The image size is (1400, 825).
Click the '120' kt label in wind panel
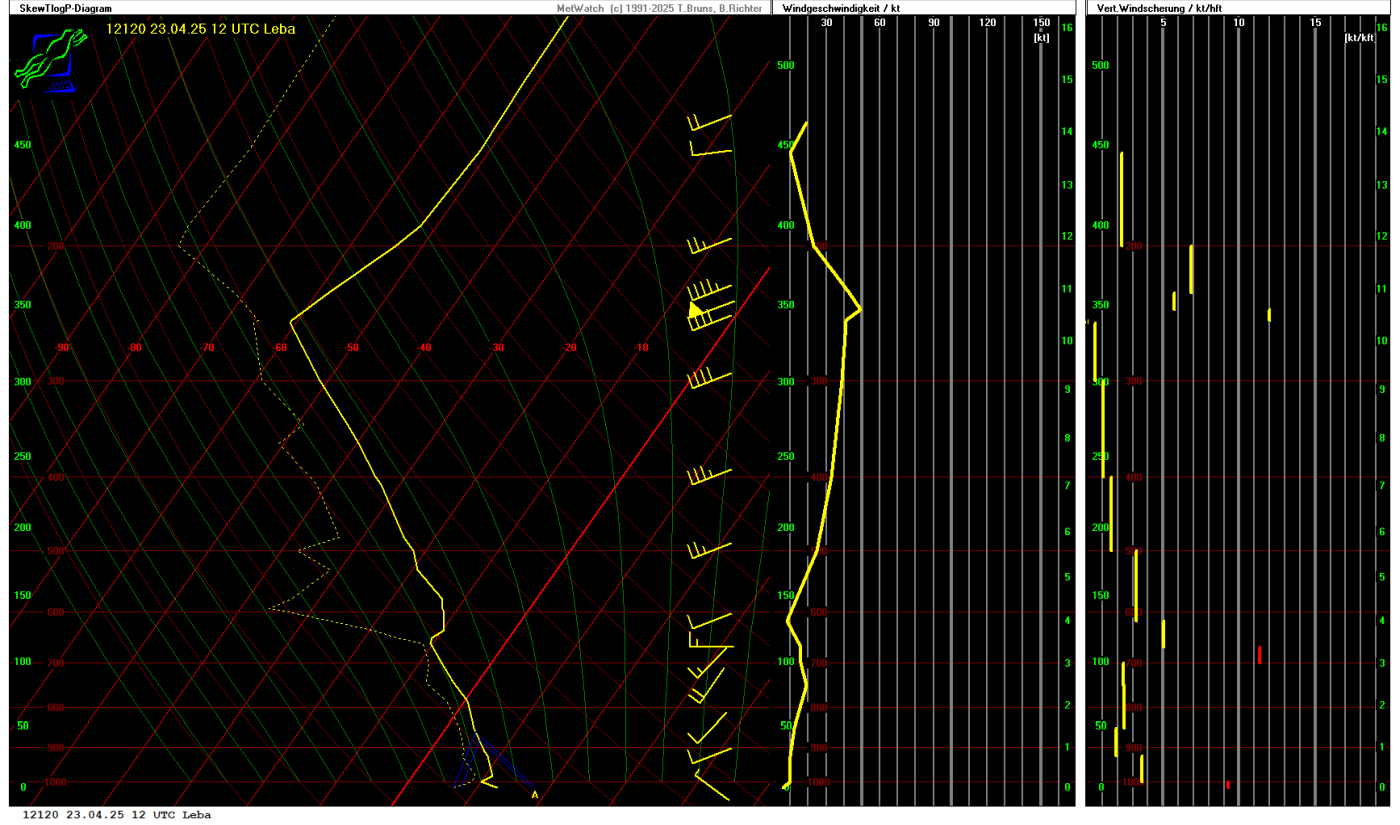pyautogui.click(x=988, y=23)
